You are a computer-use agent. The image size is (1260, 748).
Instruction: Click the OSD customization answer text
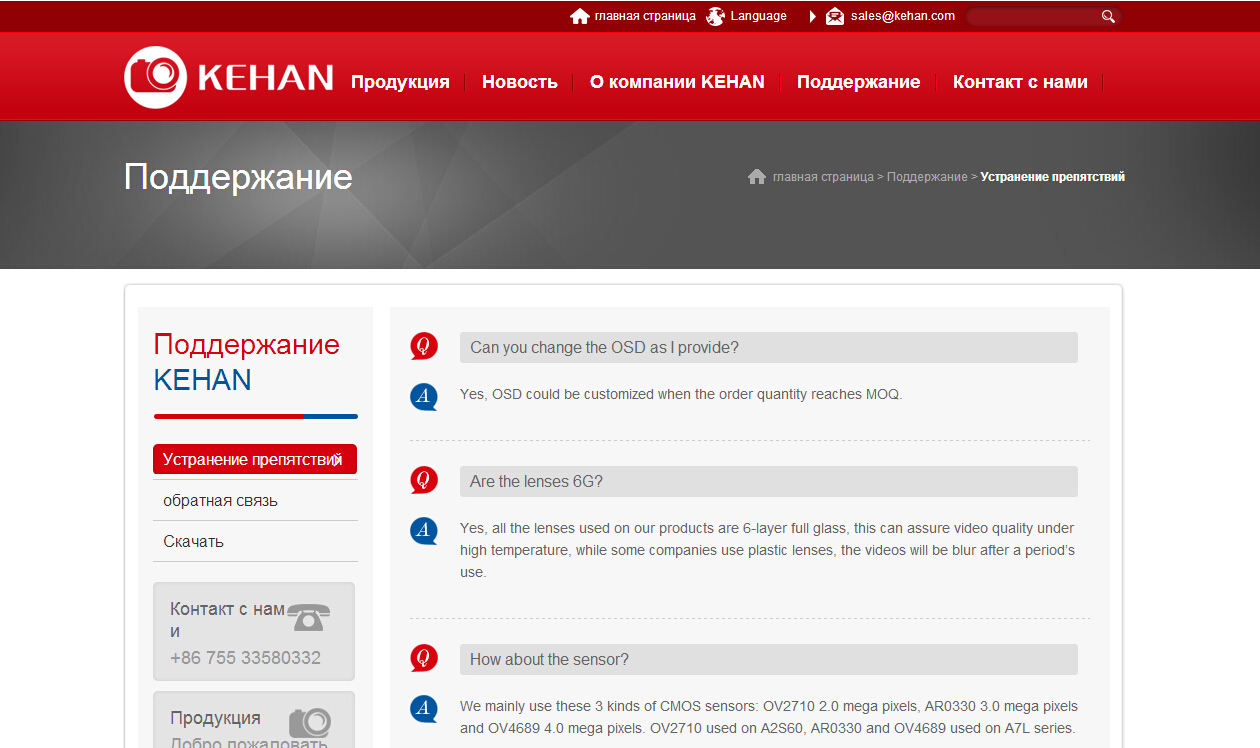[681, 394]
